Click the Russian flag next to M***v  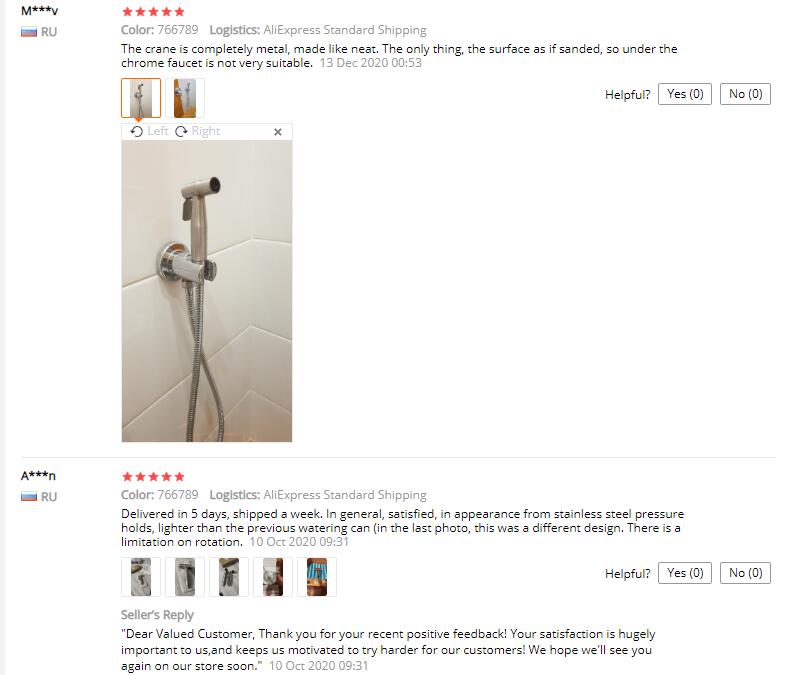click(29, 32)
